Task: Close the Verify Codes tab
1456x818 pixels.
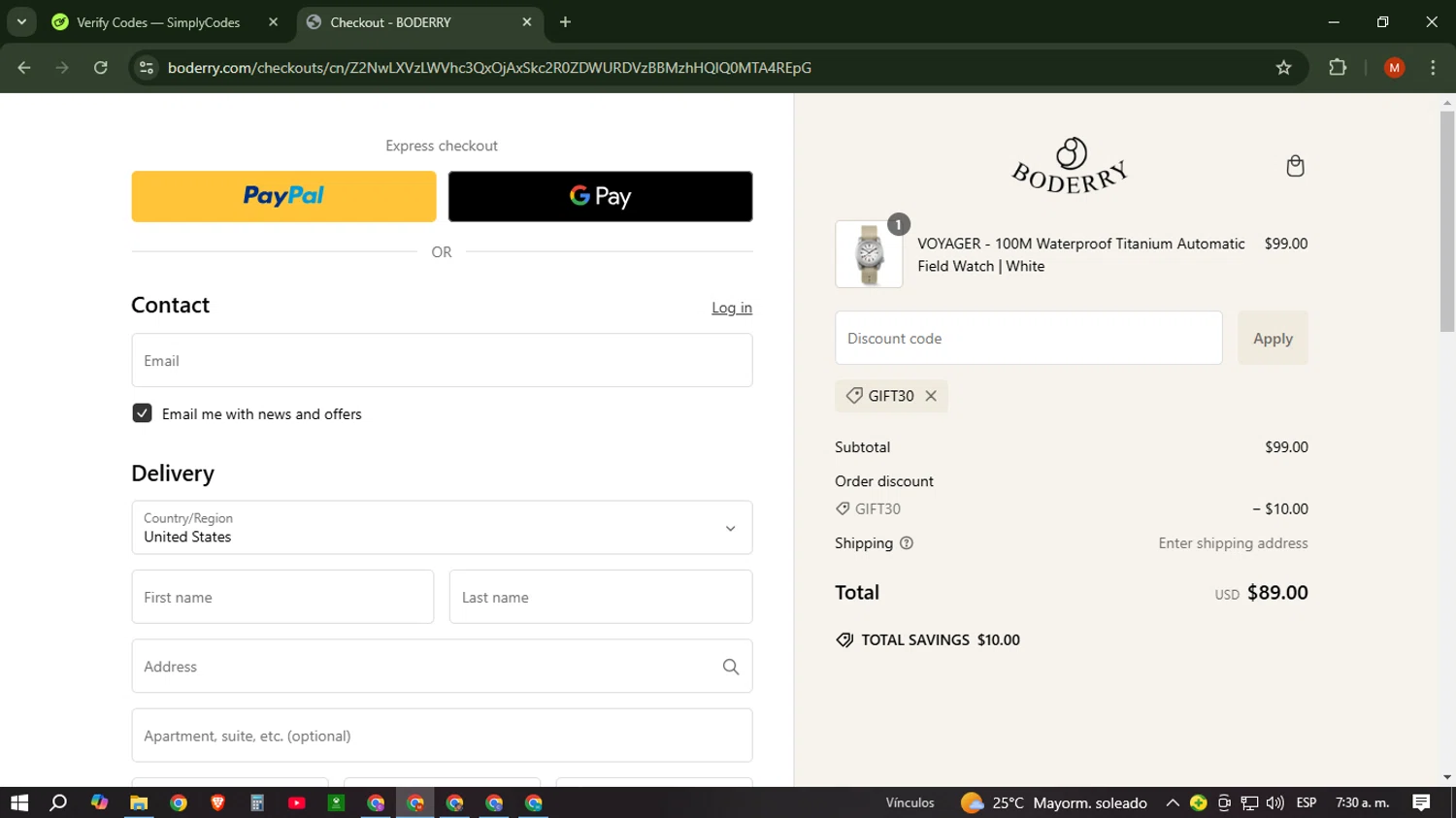Action: pos(273,22)
